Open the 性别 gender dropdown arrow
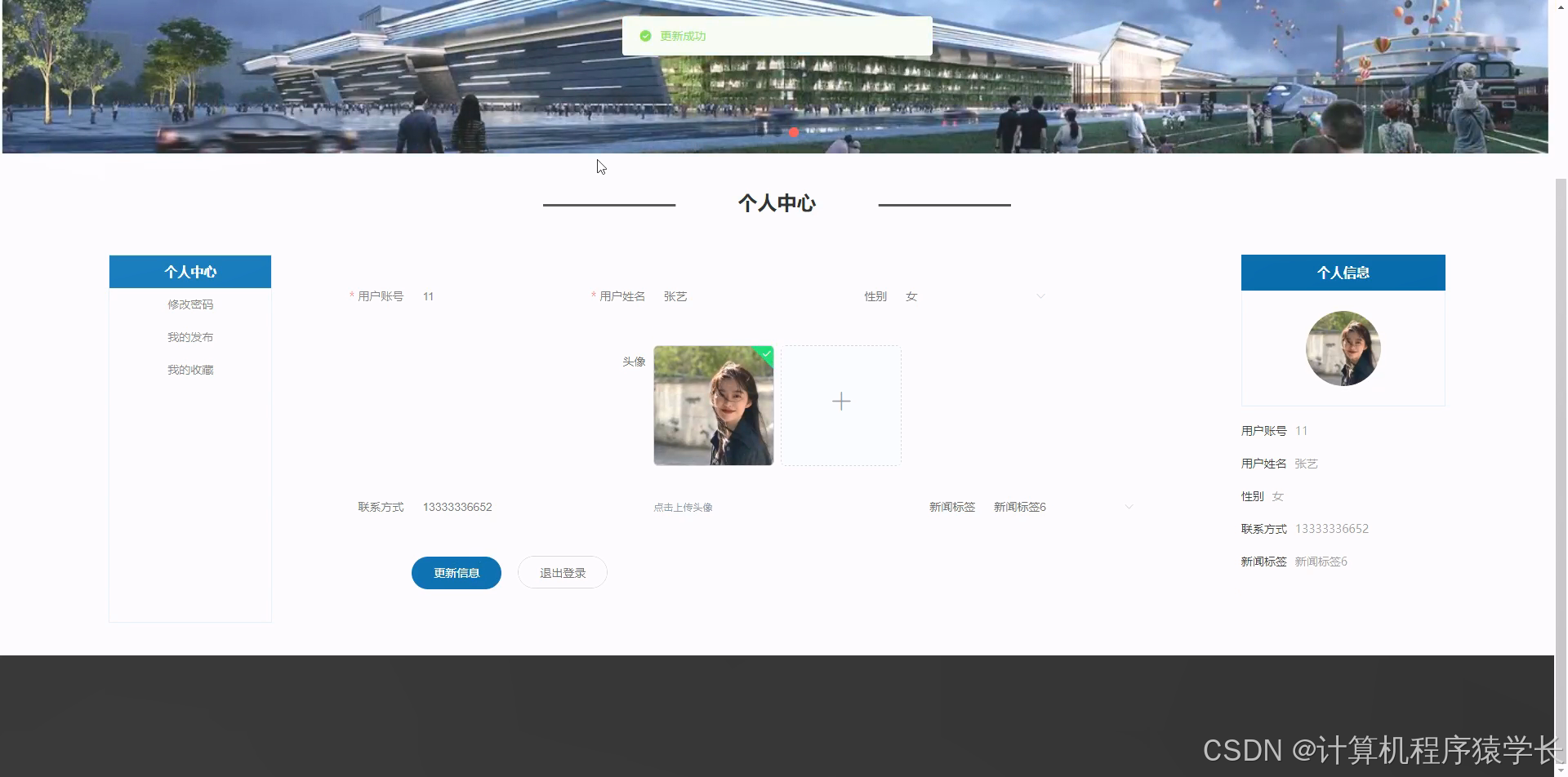 [x=1040, y=296]
